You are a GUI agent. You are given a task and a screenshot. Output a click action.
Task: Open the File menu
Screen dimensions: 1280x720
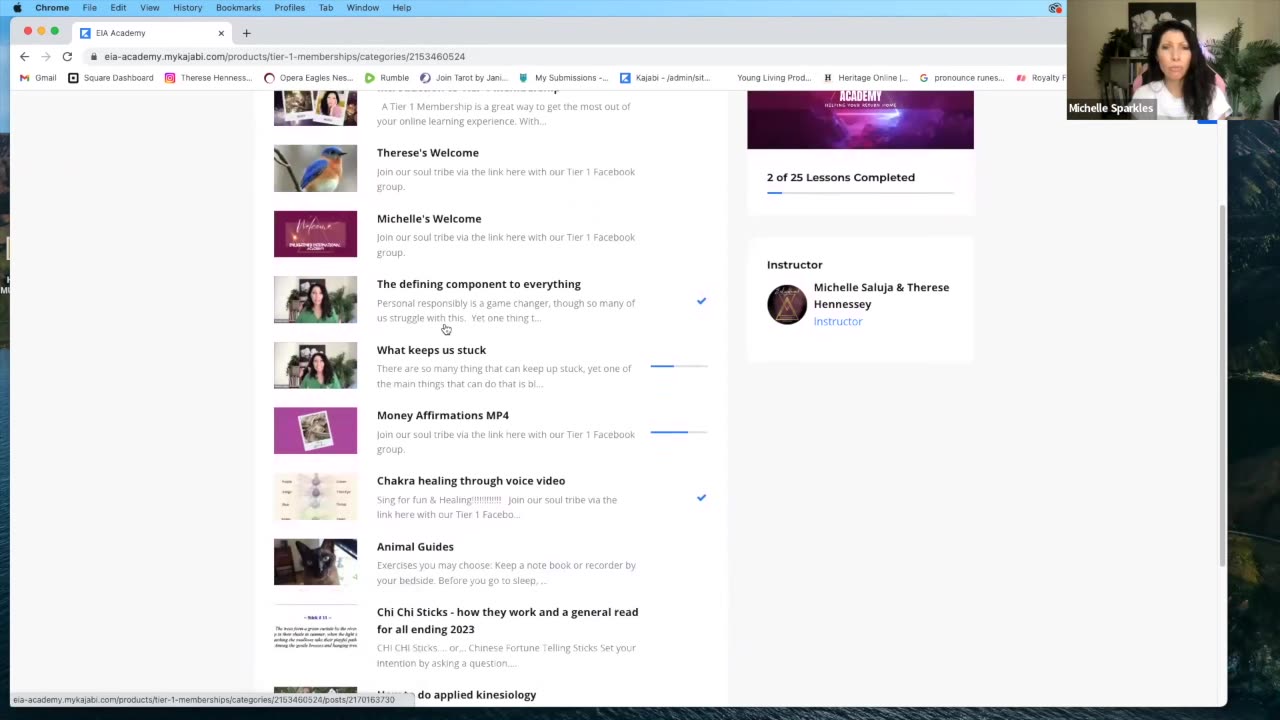(89, 8)
